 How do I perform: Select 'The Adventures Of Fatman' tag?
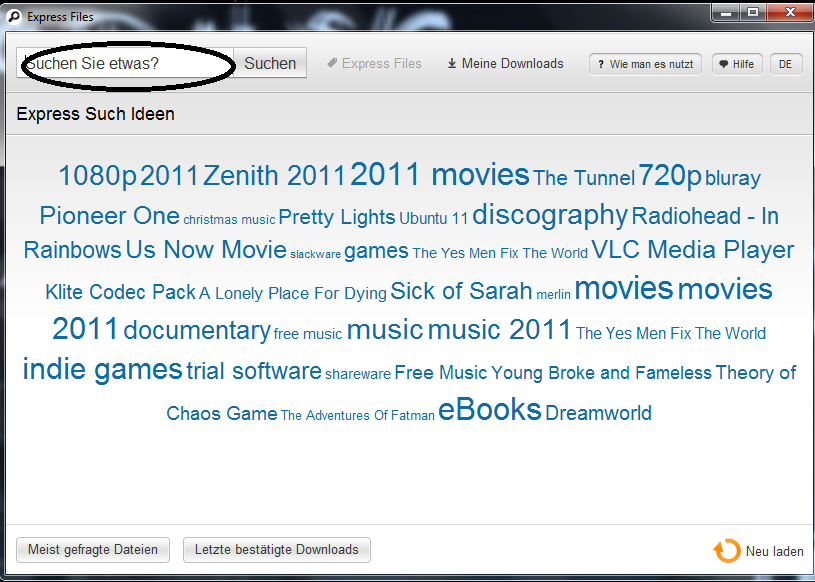pyautogui.click(x=358, y=415)
